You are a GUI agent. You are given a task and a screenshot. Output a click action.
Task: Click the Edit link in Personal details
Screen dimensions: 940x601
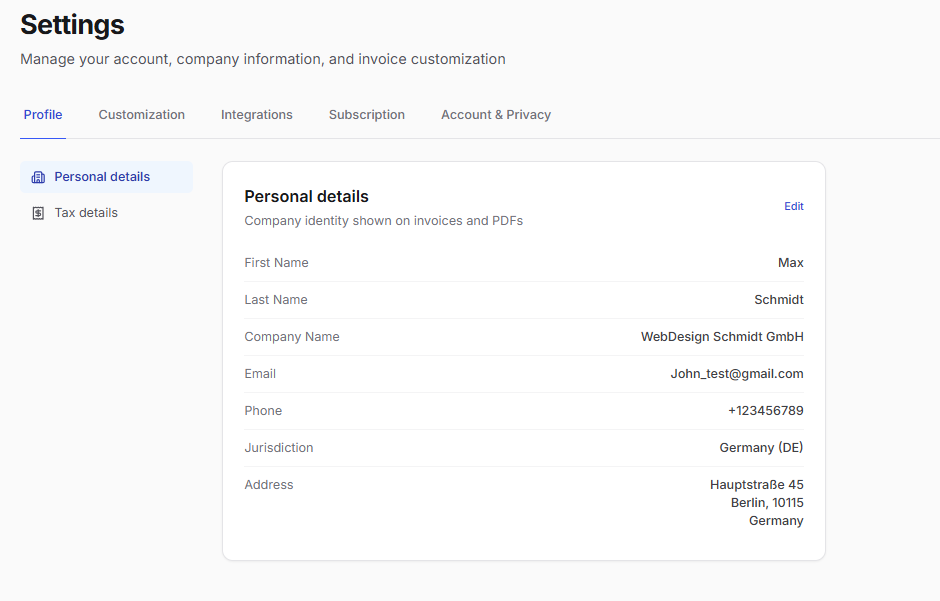pos(794,206)
